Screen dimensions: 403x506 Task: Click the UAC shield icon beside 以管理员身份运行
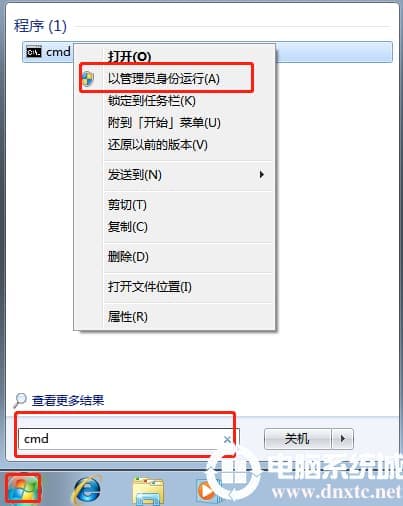point(88,79)
